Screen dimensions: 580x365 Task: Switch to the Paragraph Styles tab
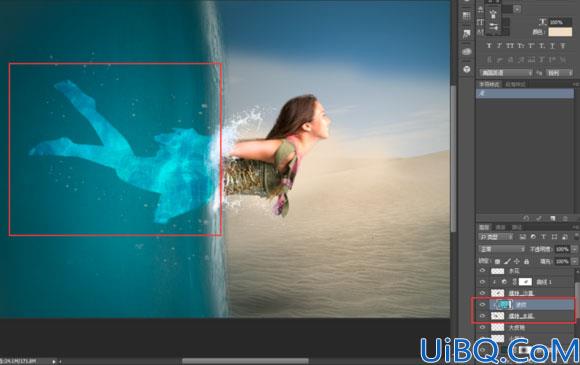[516, 84]
